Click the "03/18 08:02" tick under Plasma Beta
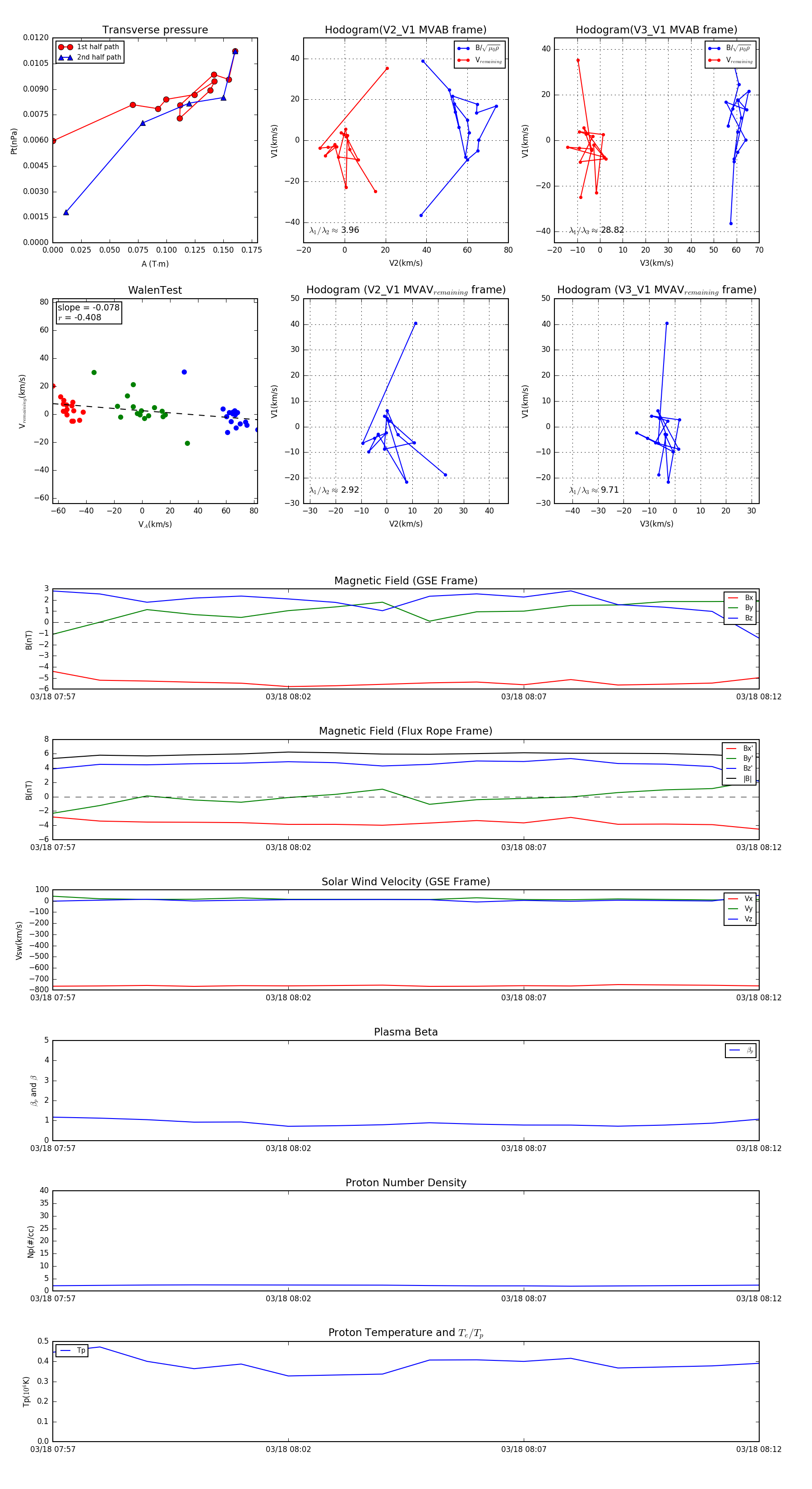 (x=288, y=1148)
